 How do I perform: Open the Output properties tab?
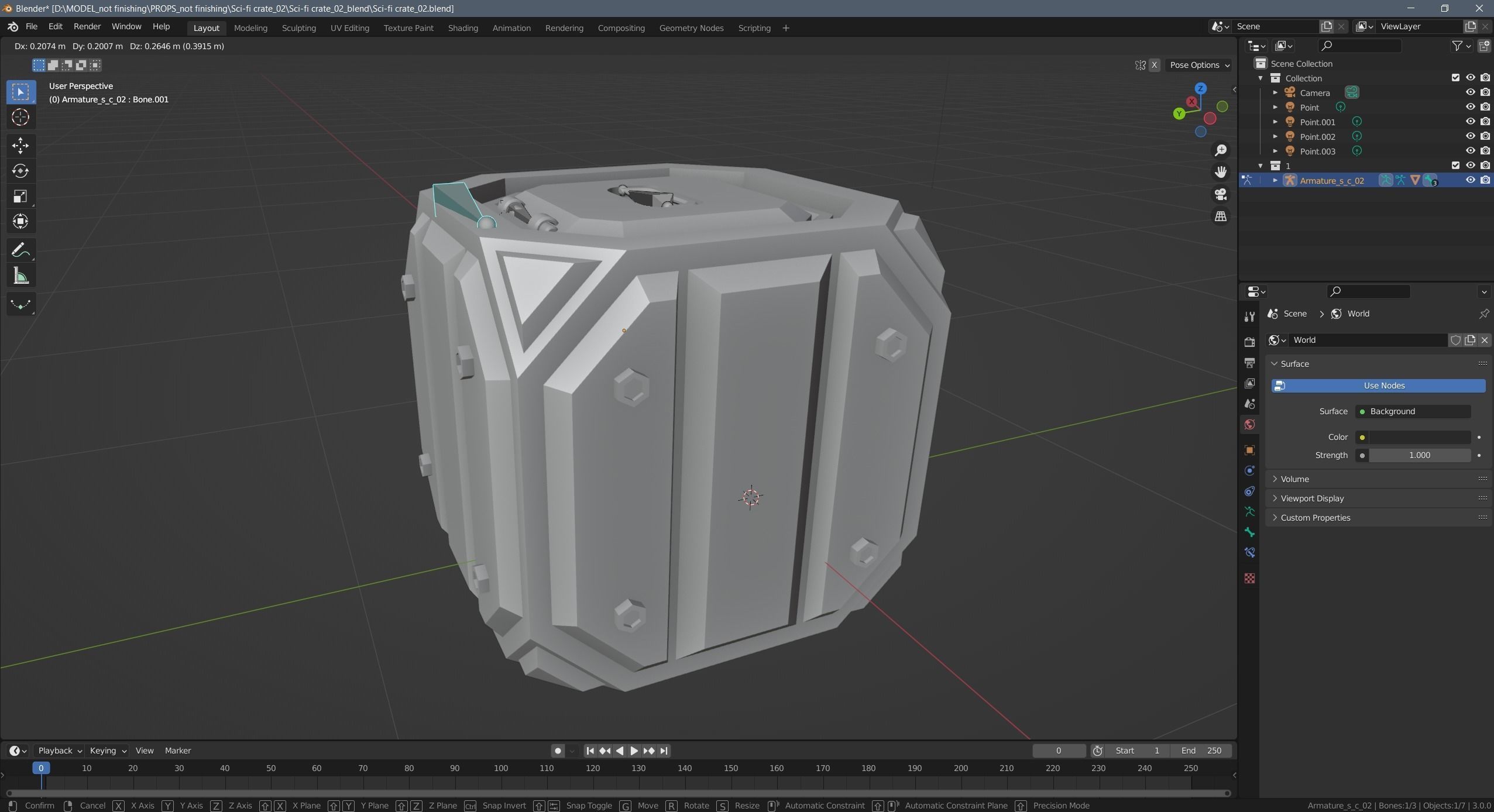1249,363
